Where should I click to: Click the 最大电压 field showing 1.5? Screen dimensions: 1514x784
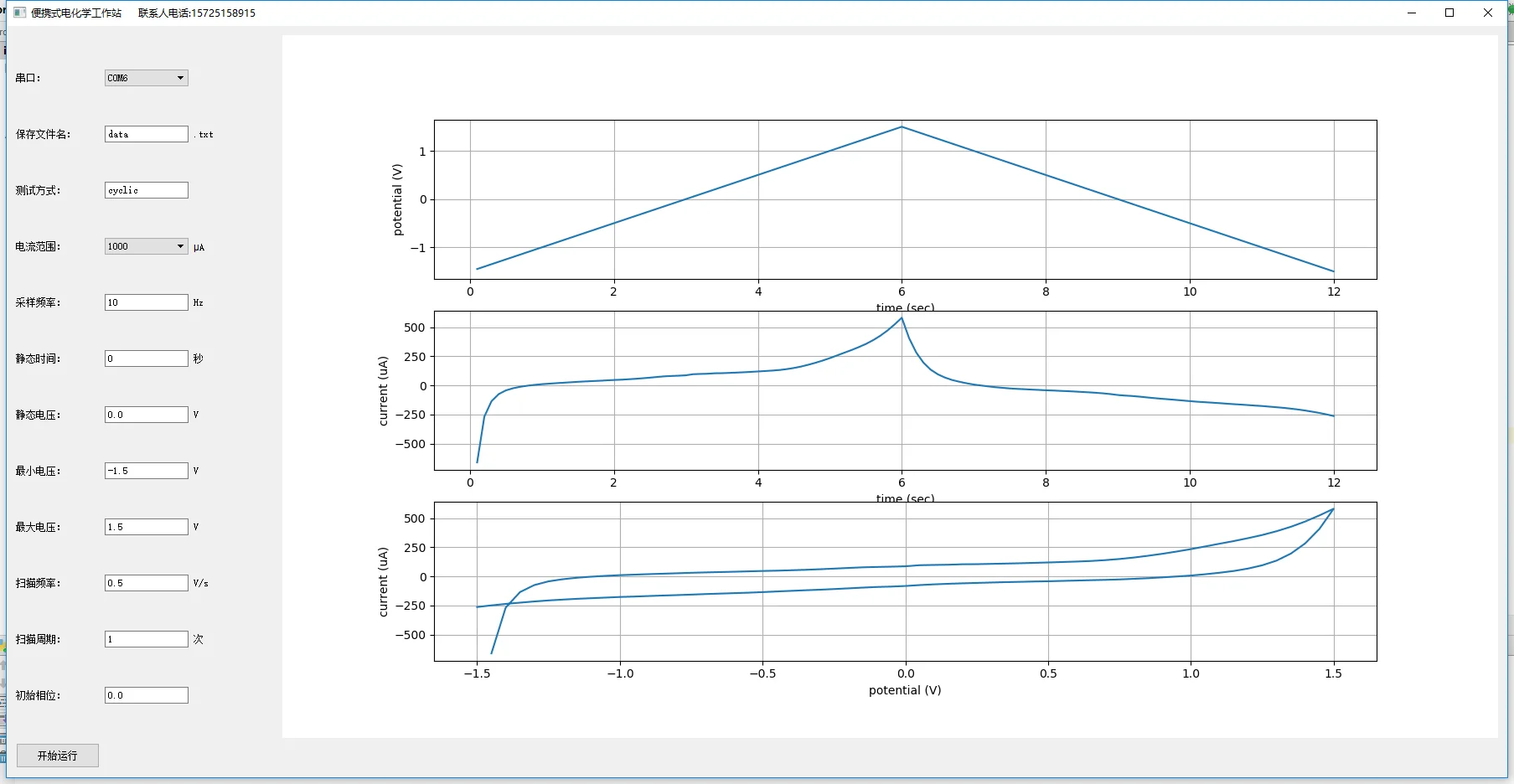coord(147,527)
